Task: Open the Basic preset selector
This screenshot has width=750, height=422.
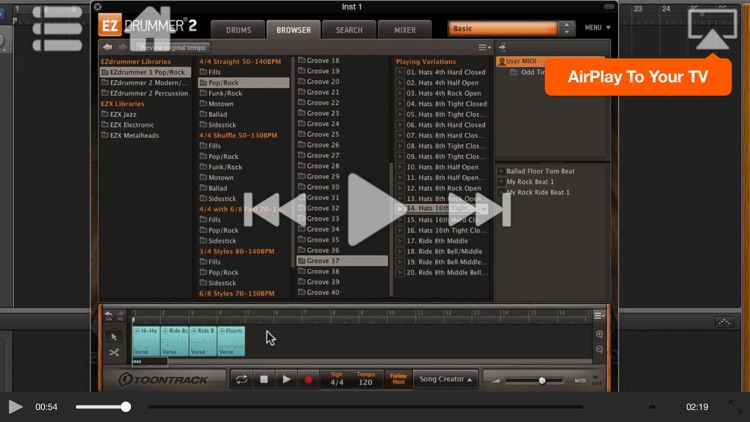Action: click(503, 29)
